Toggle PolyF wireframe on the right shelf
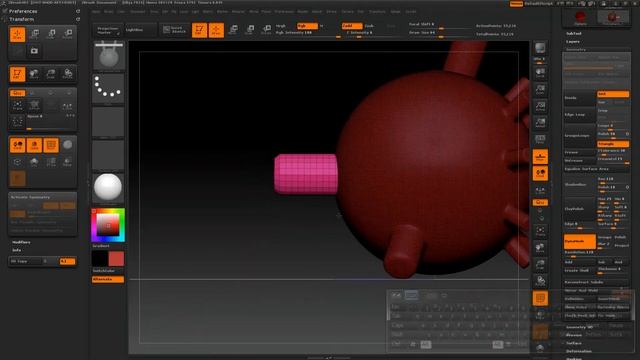The width and height of the screenshot is (640, 360). [540, 298]
